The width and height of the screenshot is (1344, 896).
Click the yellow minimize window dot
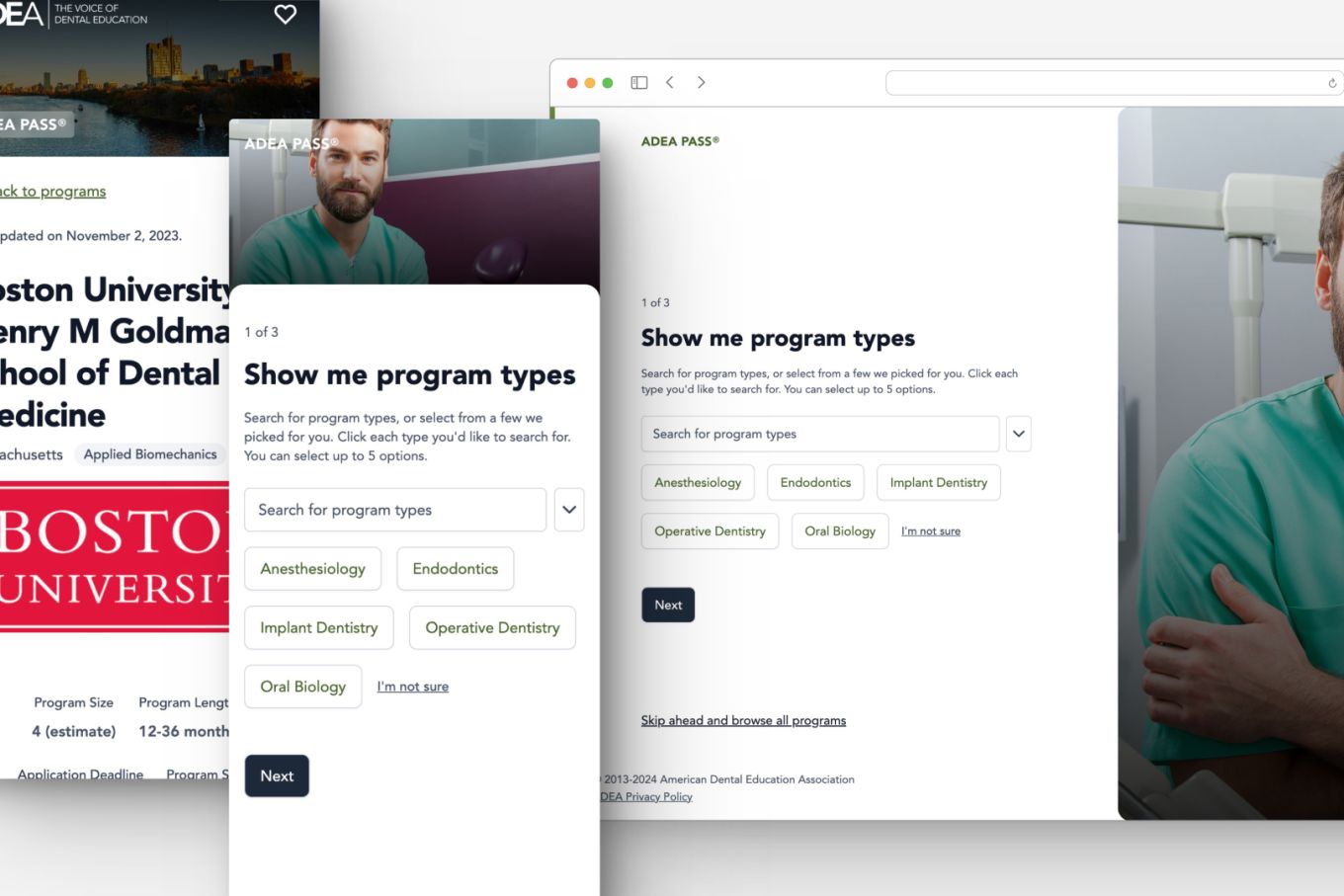(590, 83)
